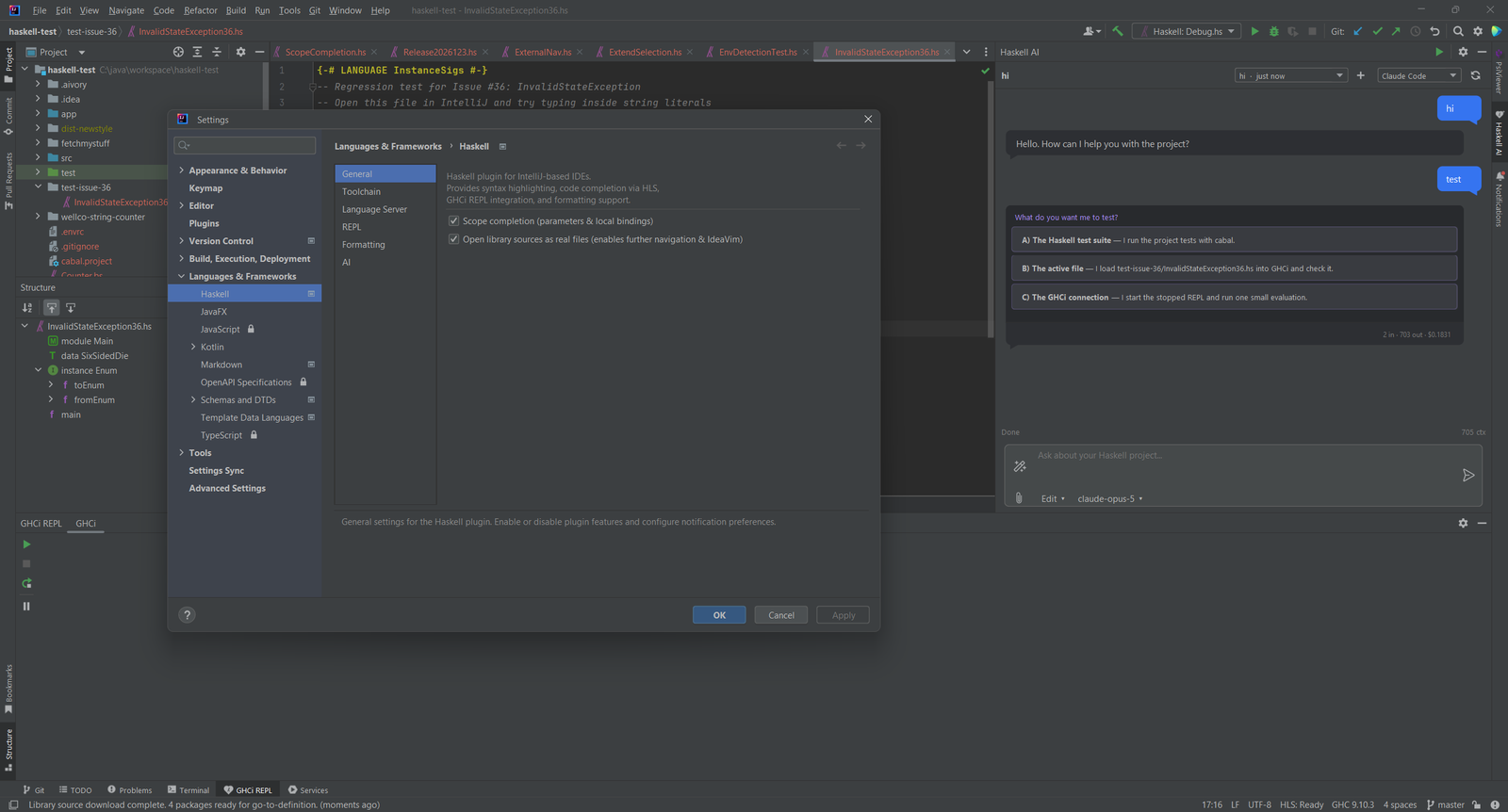
Task: Click the Build hammer icon
Action: pos(1118,31)
